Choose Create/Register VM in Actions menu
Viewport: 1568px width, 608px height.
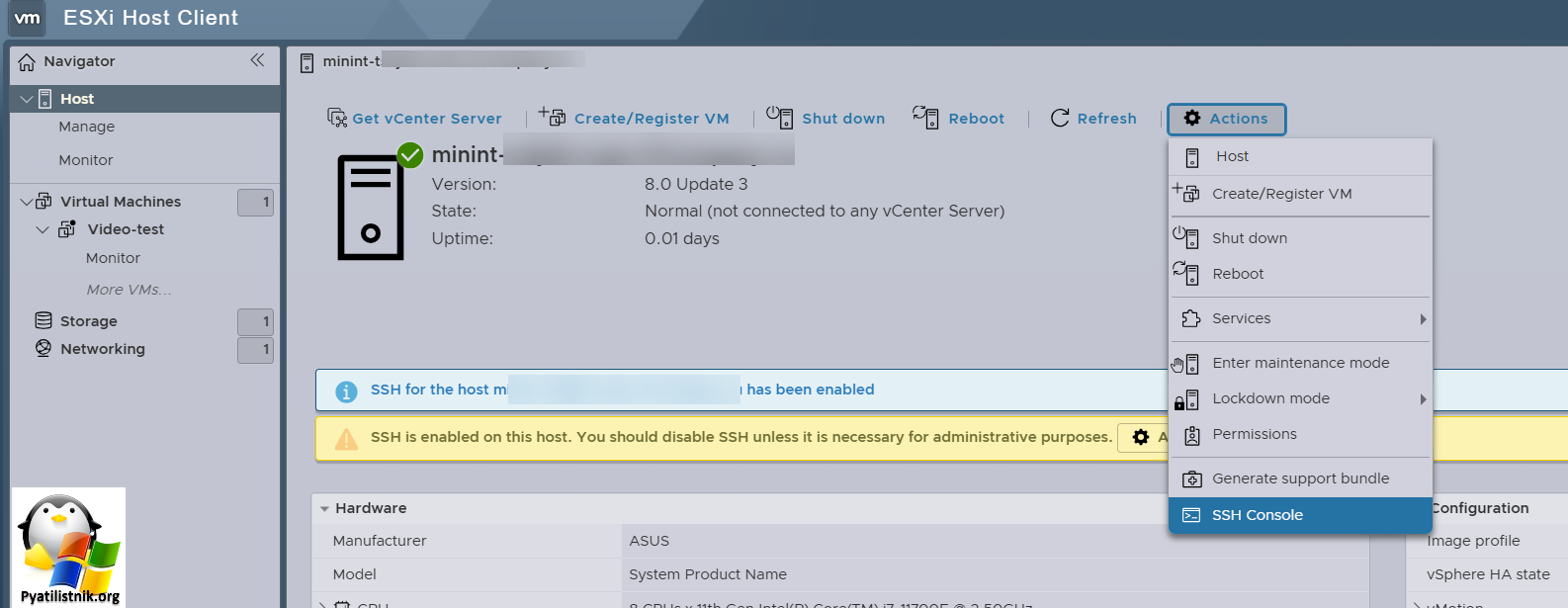click(1300, 194)
